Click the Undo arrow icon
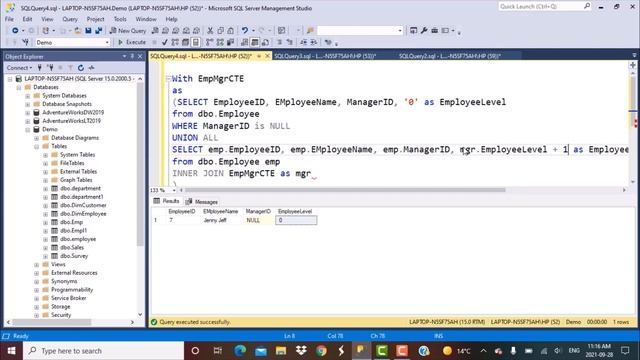Image resolution: width=640 pixels, height=360 pixels. coord(244,31)
